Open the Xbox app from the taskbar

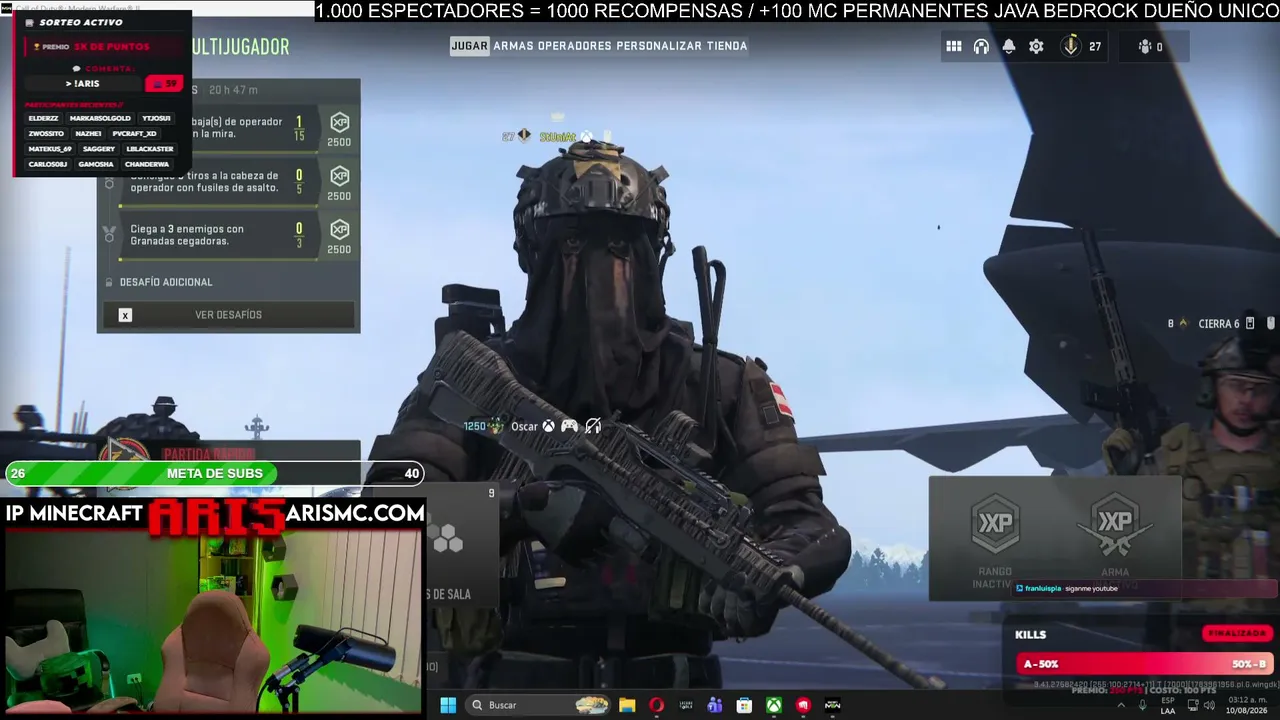(774, 705)
